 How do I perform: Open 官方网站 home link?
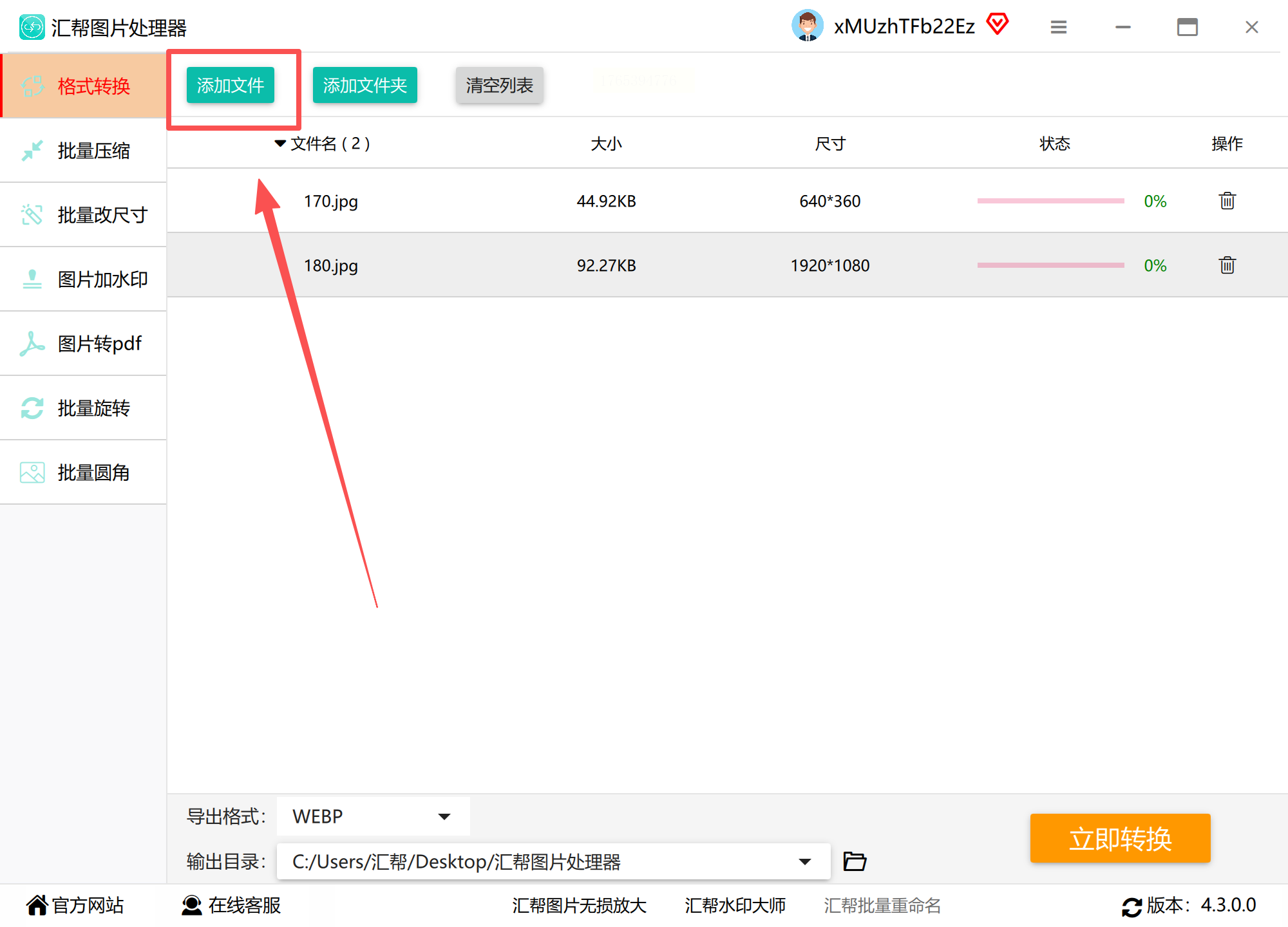coord(75,905)
